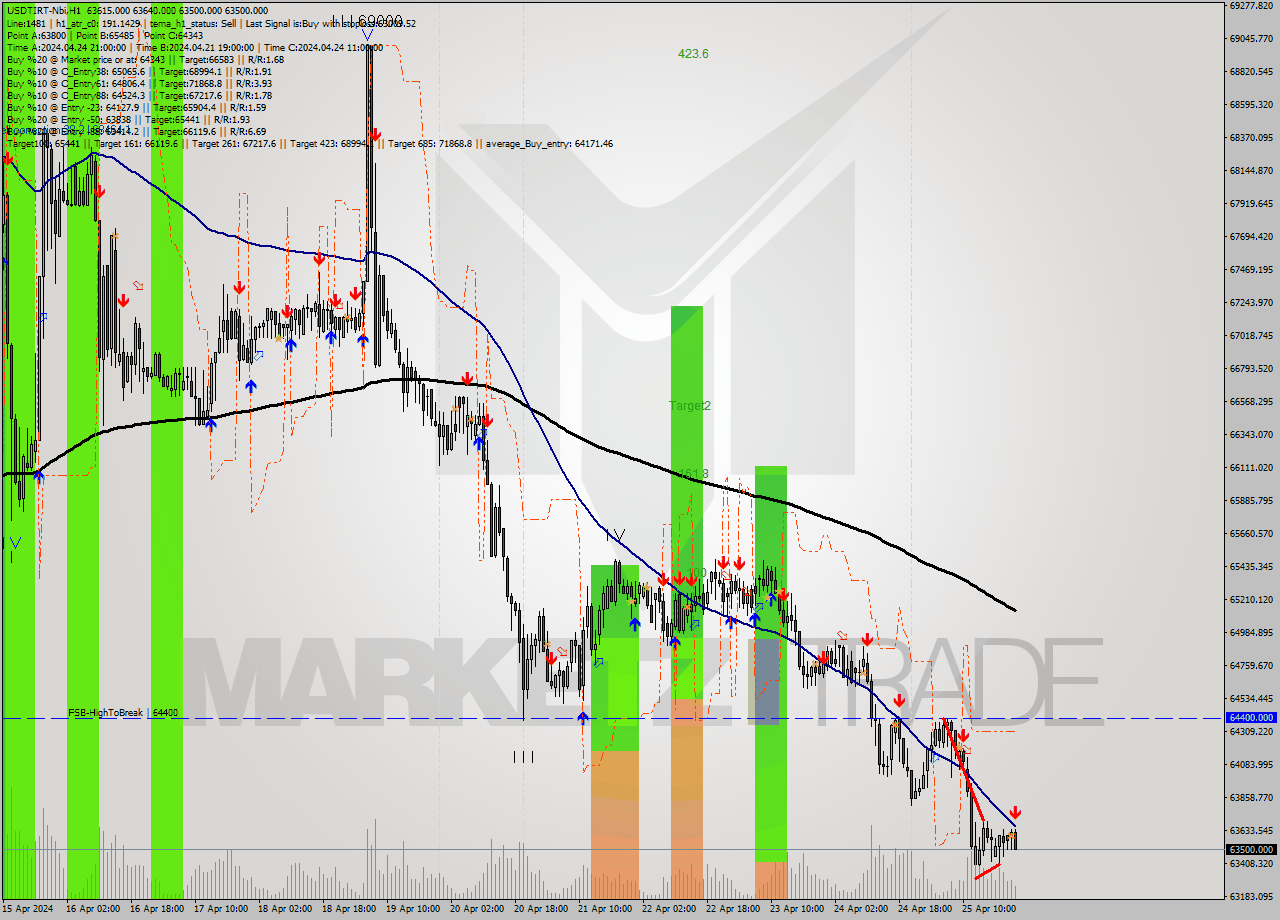1280x920 pixels.
Task: Click the 65210.000 price axis label
Action: (1250, 599)
